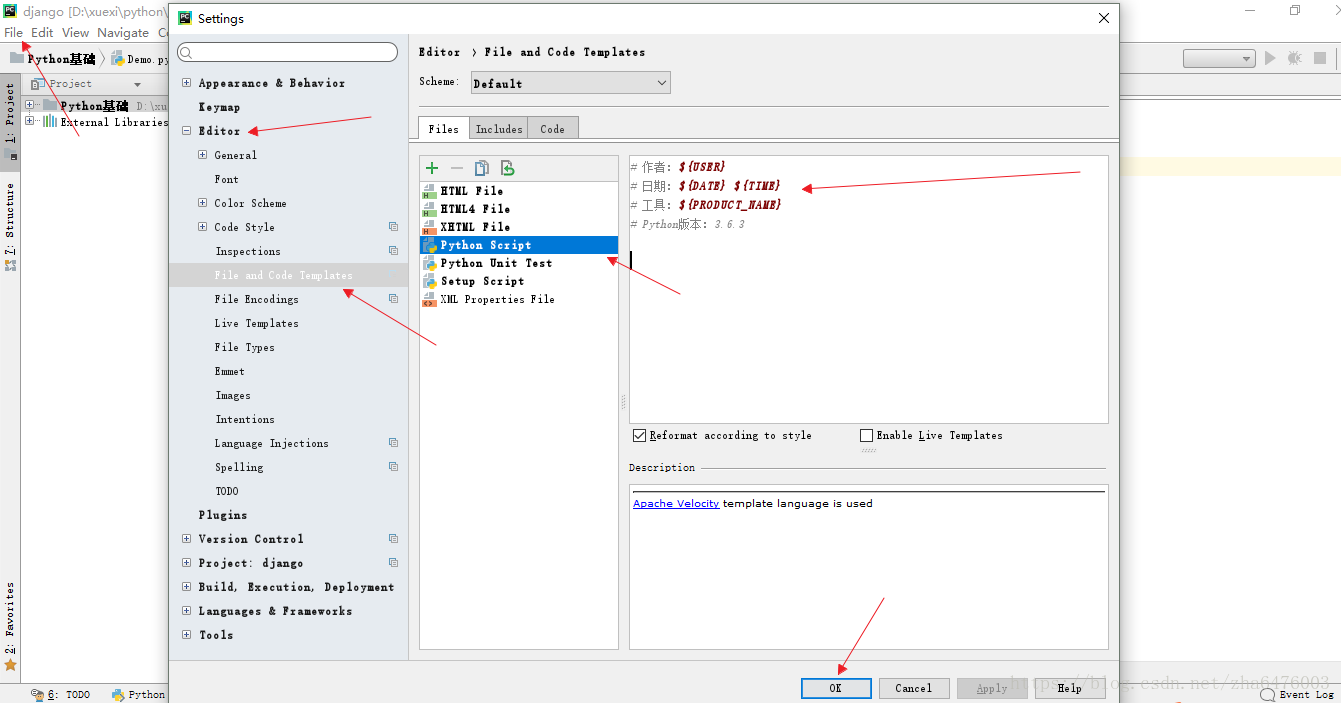
Task: Click the green Create Template plus icon
Action: click(x=432, y=168)
